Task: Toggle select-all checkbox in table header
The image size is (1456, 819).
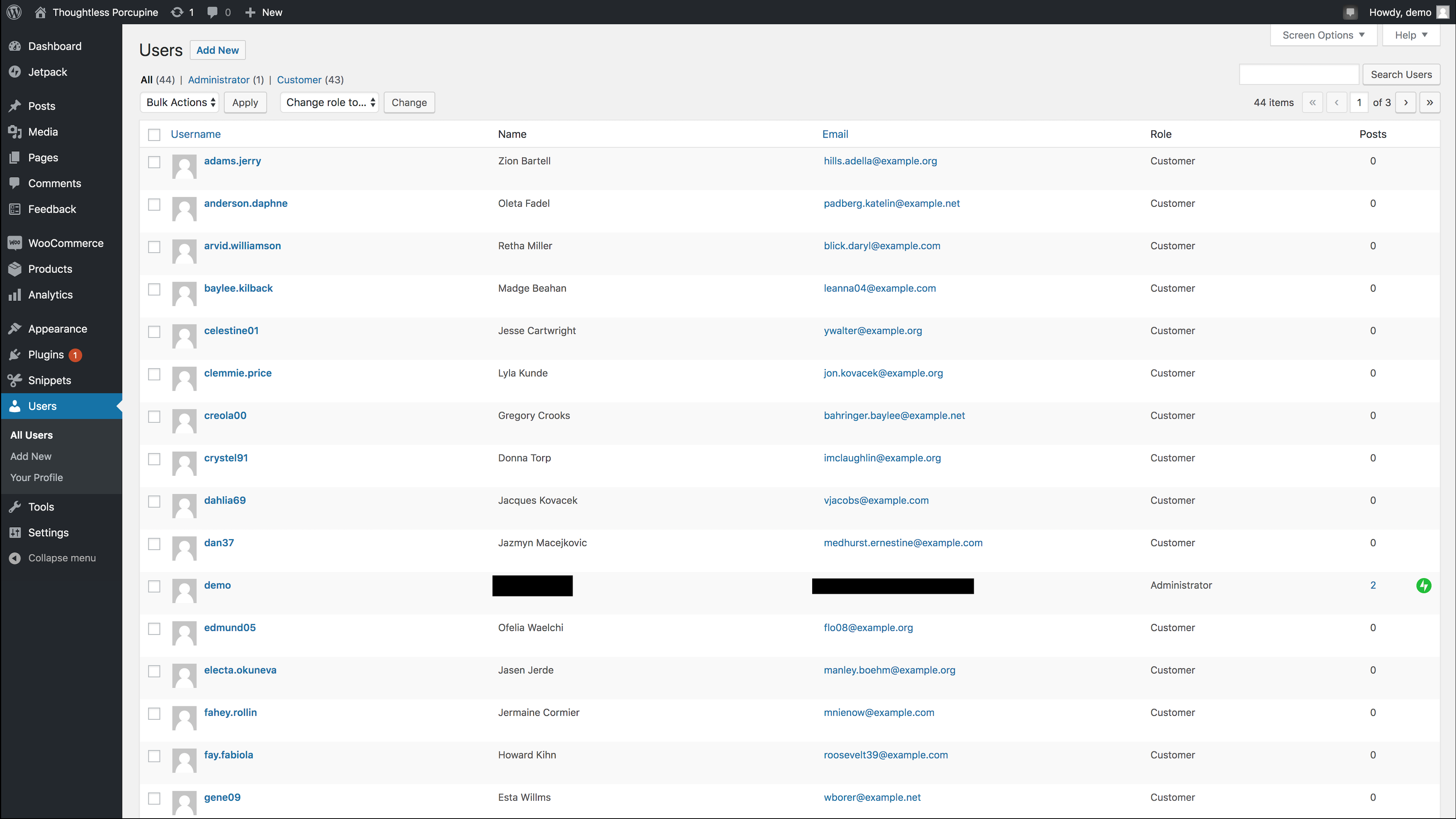Action: 154,135
